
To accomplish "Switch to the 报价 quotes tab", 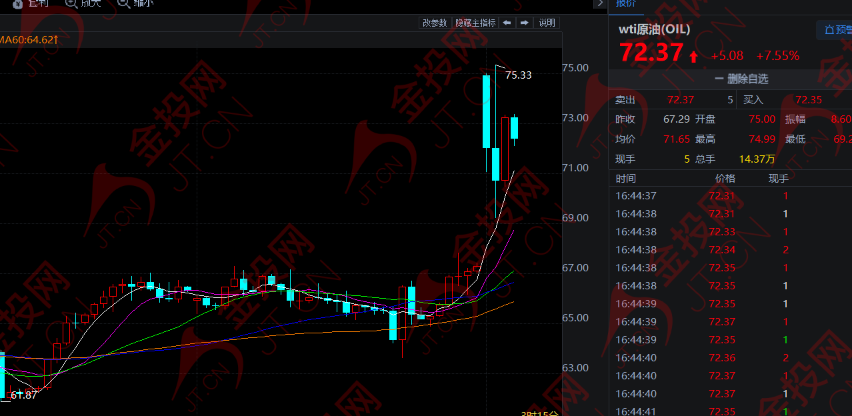I will 626,4.
